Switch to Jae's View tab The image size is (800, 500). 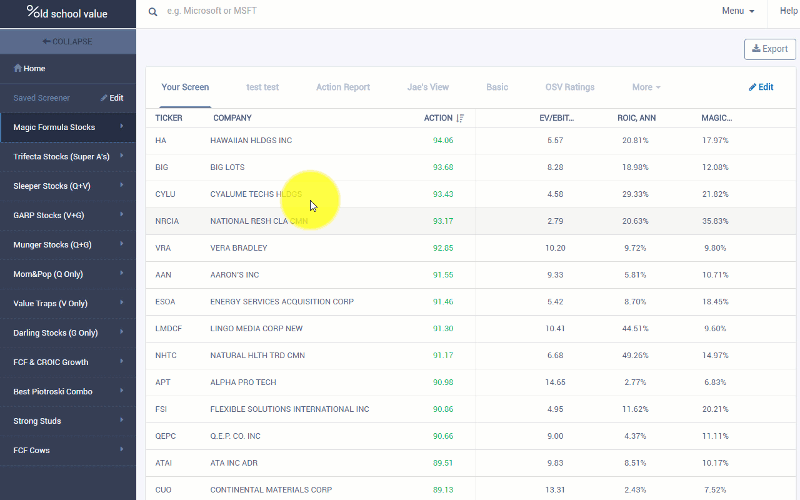[x=428, y=87]
